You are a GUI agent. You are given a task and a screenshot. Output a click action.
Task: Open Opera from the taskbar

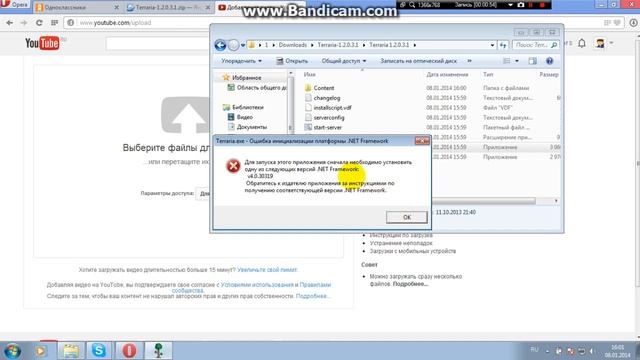pyautogui.click(x=129, y=351)
